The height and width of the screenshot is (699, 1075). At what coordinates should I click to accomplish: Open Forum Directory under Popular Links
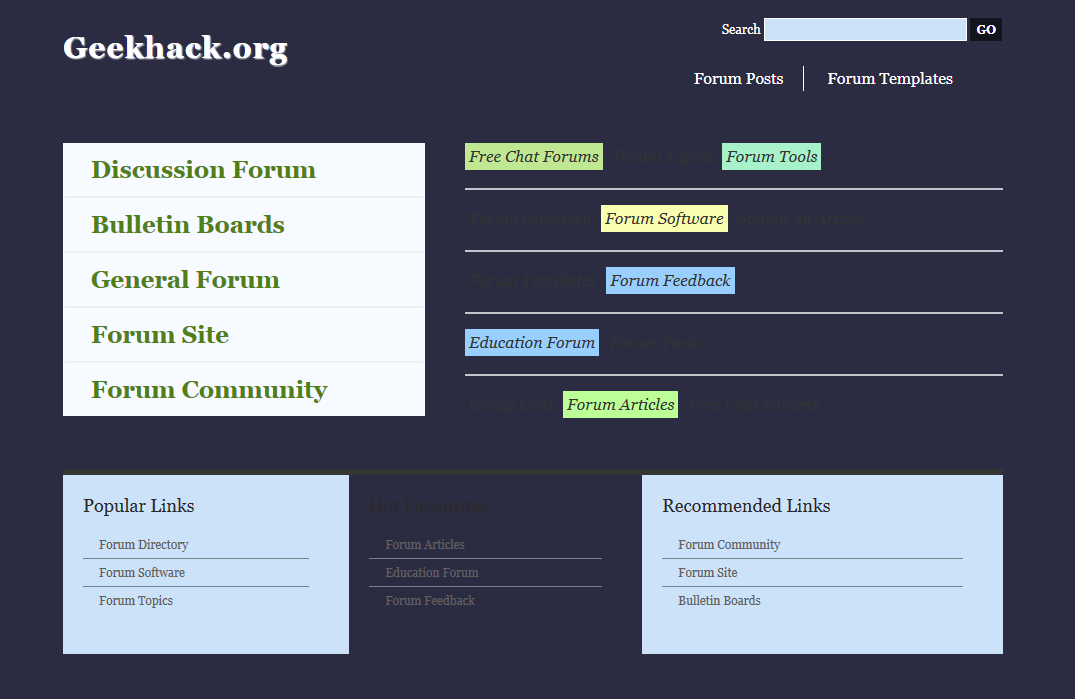[143, 545]
